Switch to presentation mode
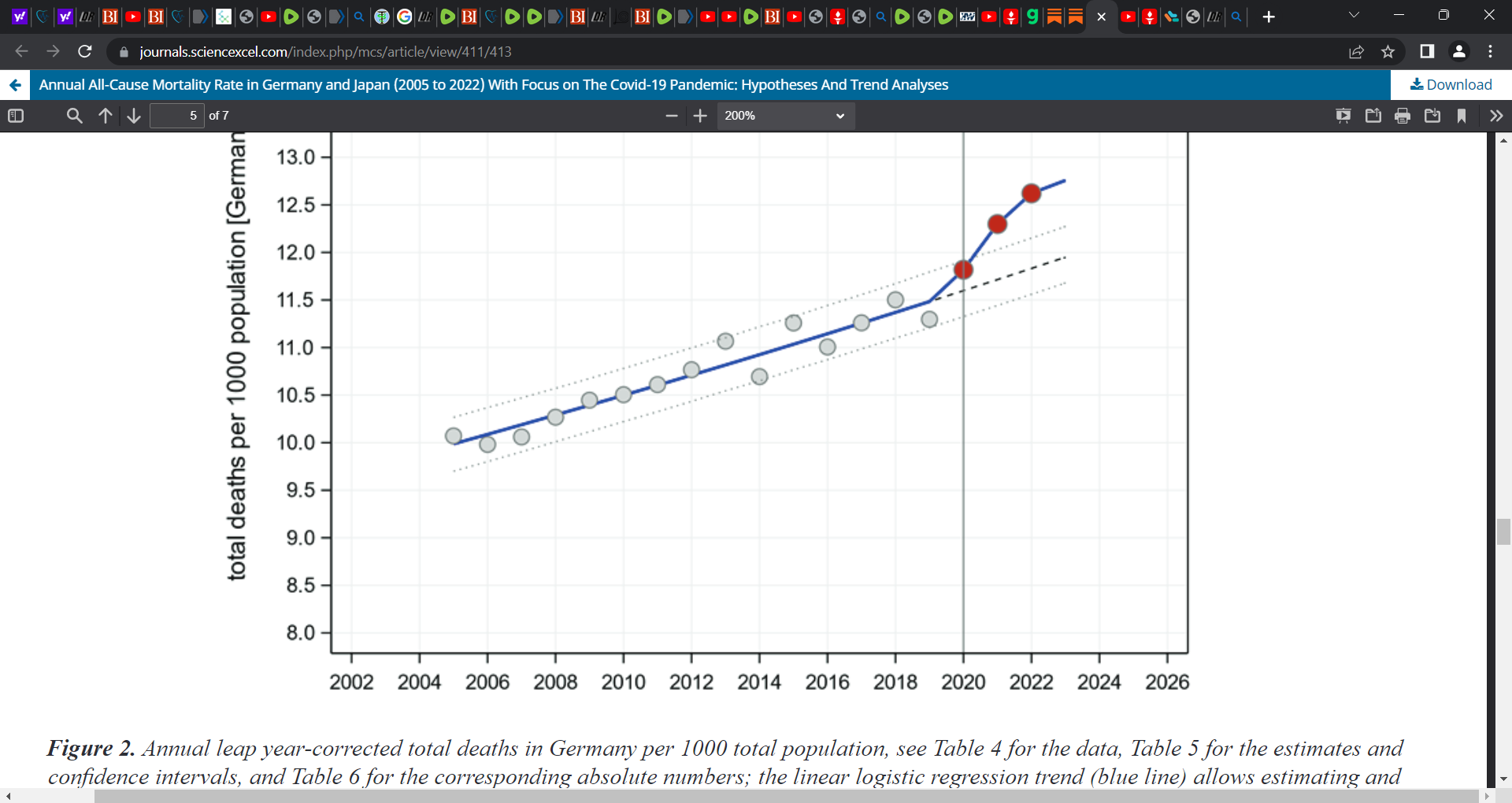 pos(1343,116)
